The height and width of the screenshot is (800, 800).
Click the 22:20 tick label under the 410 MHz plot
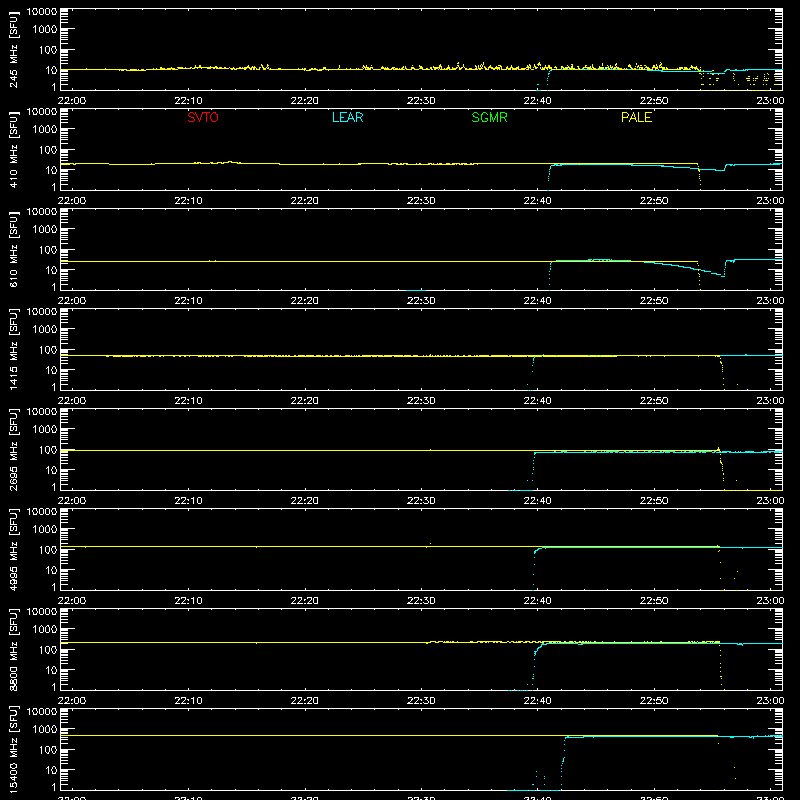pyautogui.click(x=305, y=201)
